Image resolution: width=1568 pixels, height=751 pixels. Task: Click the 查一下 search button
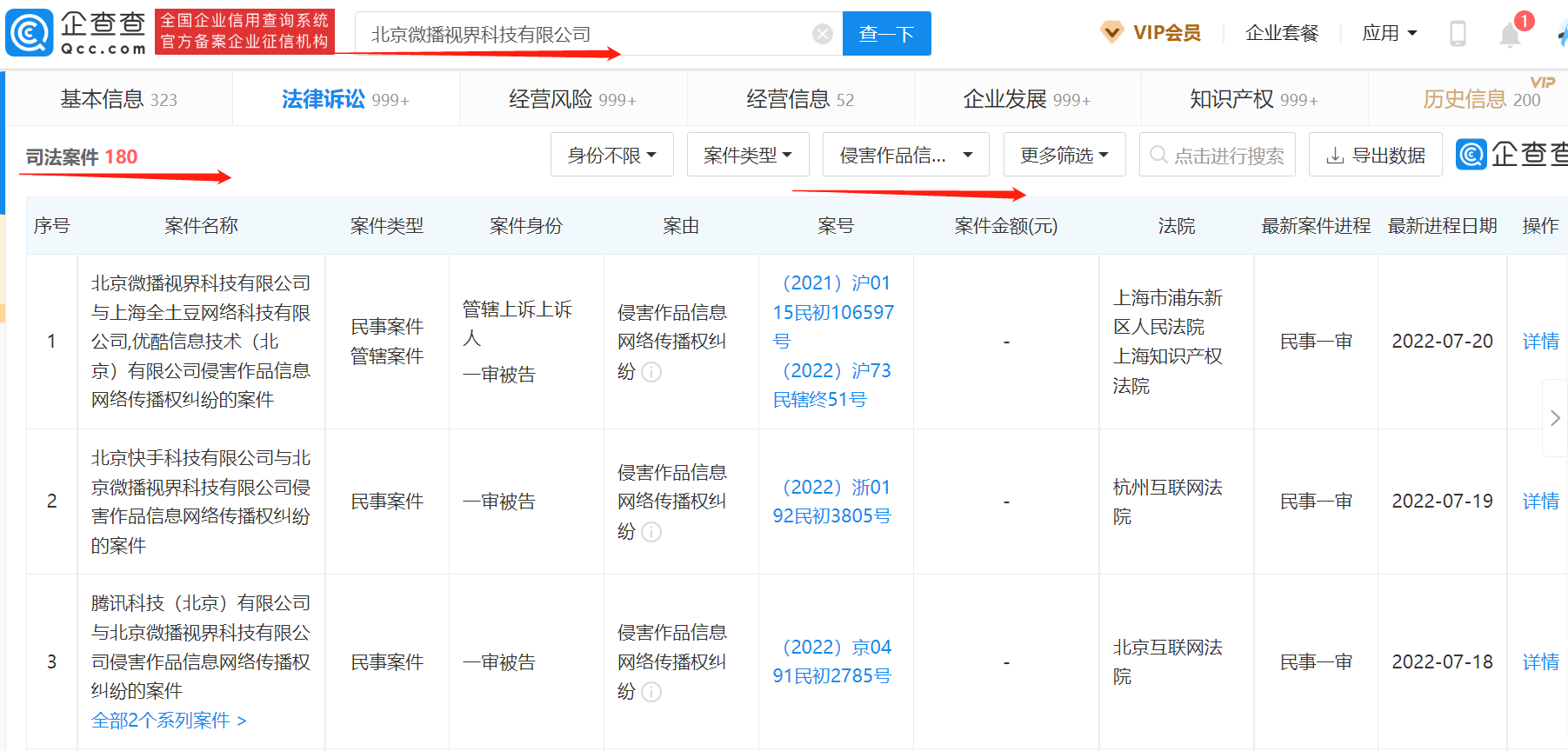(x=887, y=34)
